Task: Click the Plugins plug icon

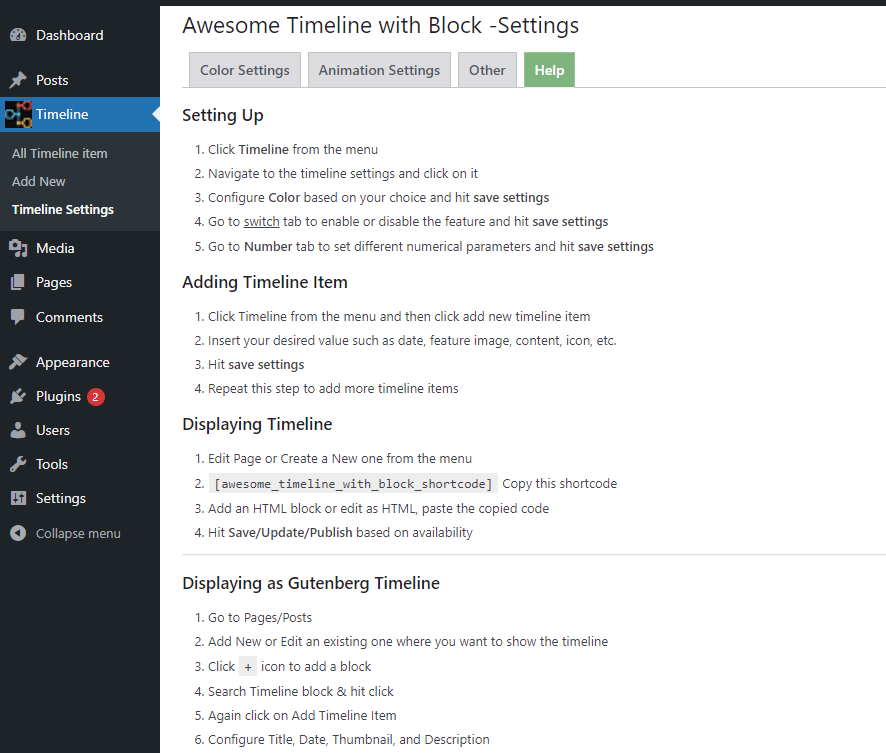Action: click(18, 397)
